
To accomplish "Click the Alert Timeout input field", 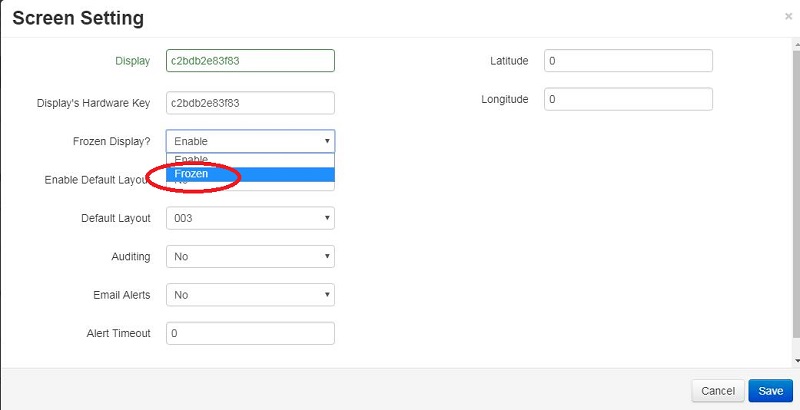I will pos(250,333).
